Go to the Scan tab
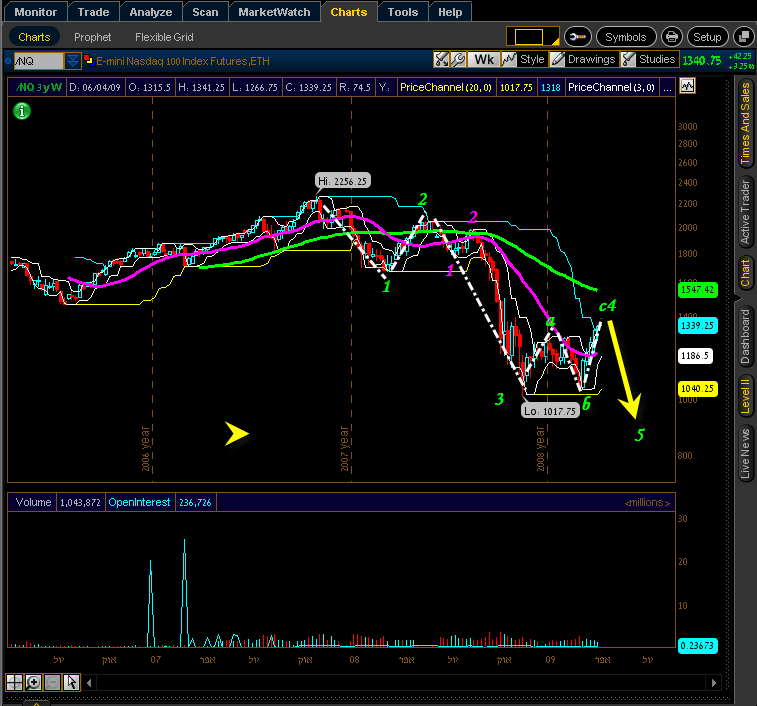Image resolution: width=757 pixels, height=706 pixels. click(x=205, y=12)
